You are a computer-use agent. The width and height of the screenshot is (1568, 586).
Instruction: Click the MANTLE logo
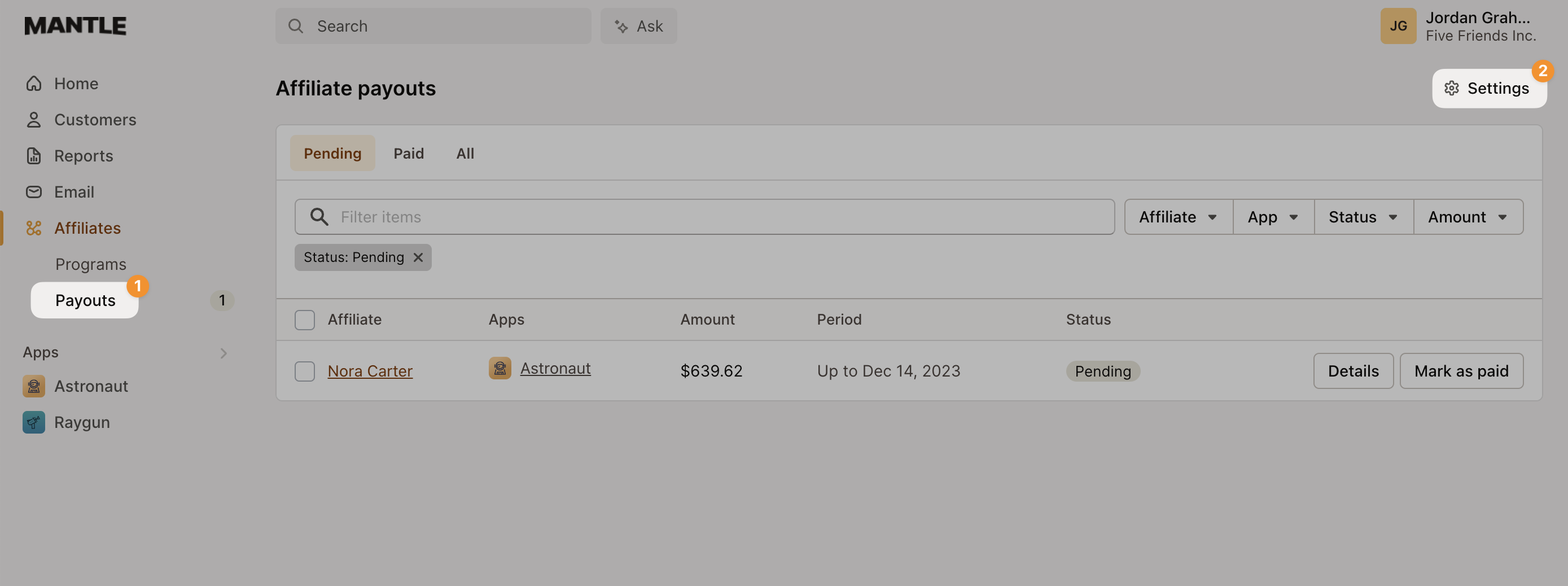(75, 25)
